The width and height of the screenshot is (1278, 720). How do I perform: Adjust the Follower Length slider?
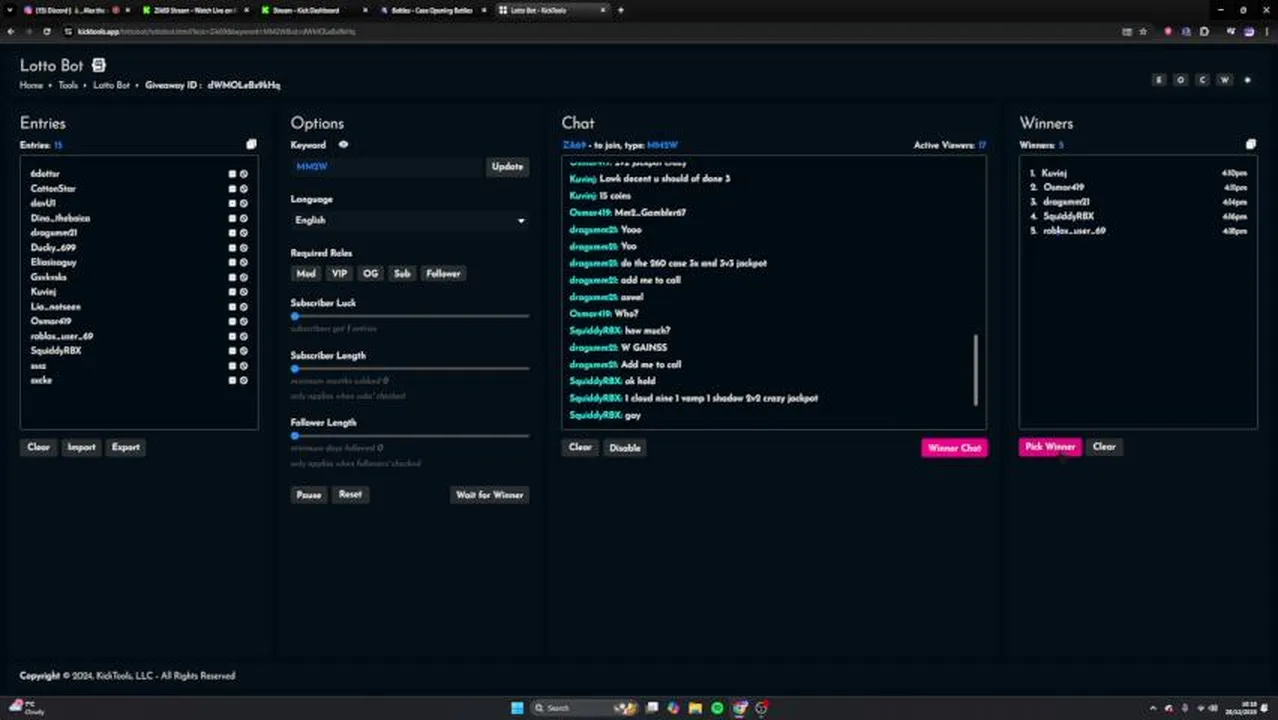(x=410, y=436)
